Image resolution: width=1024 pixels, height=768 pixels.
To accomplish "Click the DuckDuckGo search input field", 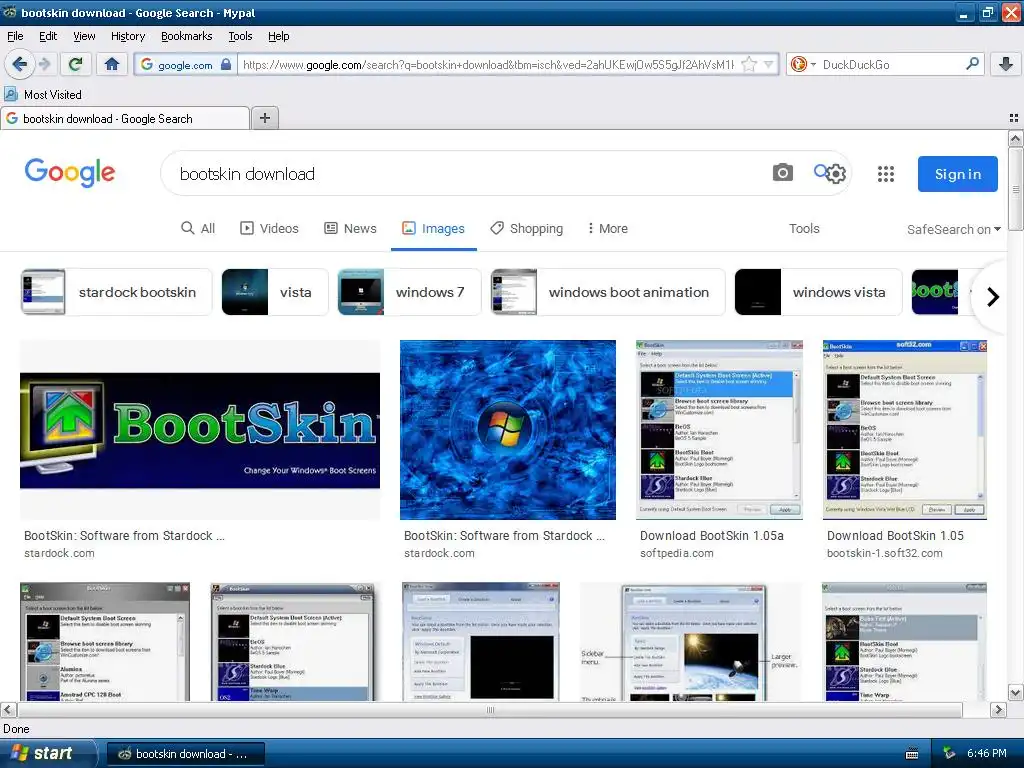I will click(x=891, y=65).
